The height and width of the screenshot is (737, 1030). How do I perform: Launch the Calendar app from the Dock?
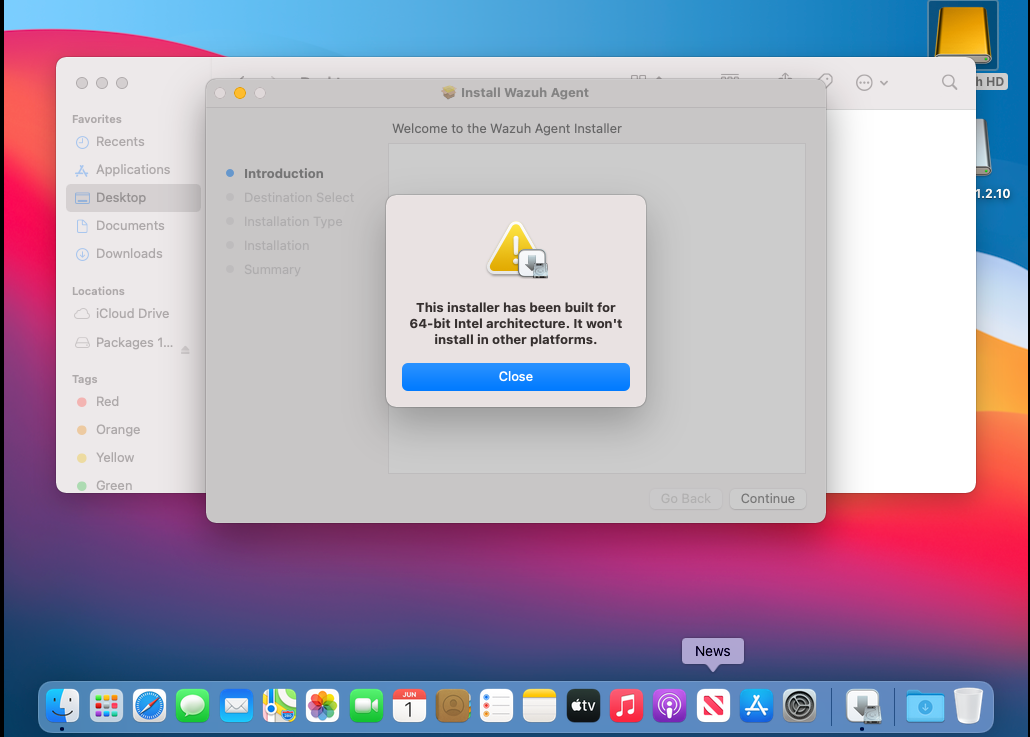[409, 706]
